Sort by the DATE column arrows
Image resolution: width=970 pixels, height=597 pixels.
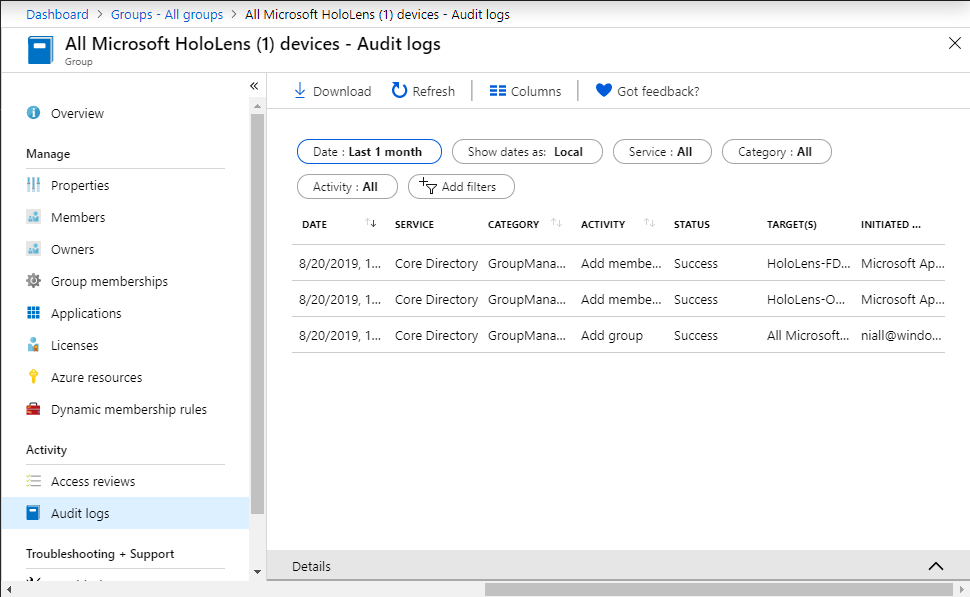(x=371, y=223)
